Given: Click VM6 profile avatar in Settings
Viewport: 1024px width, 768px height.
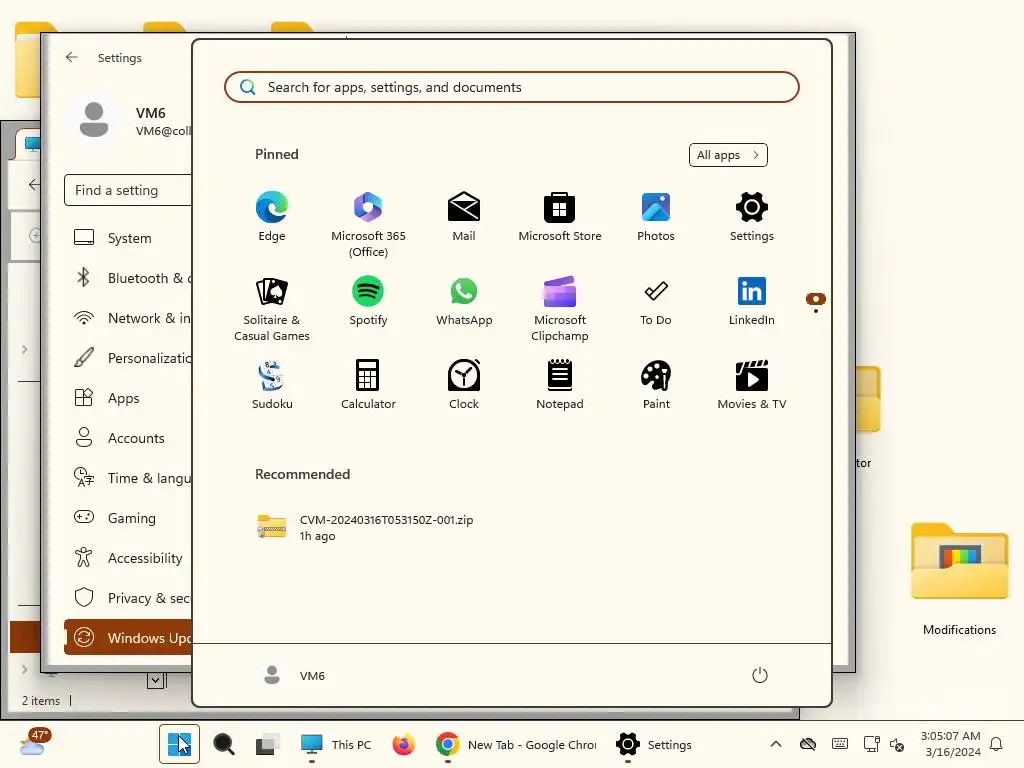Looking at the screenshot, I should coord(94,120).
